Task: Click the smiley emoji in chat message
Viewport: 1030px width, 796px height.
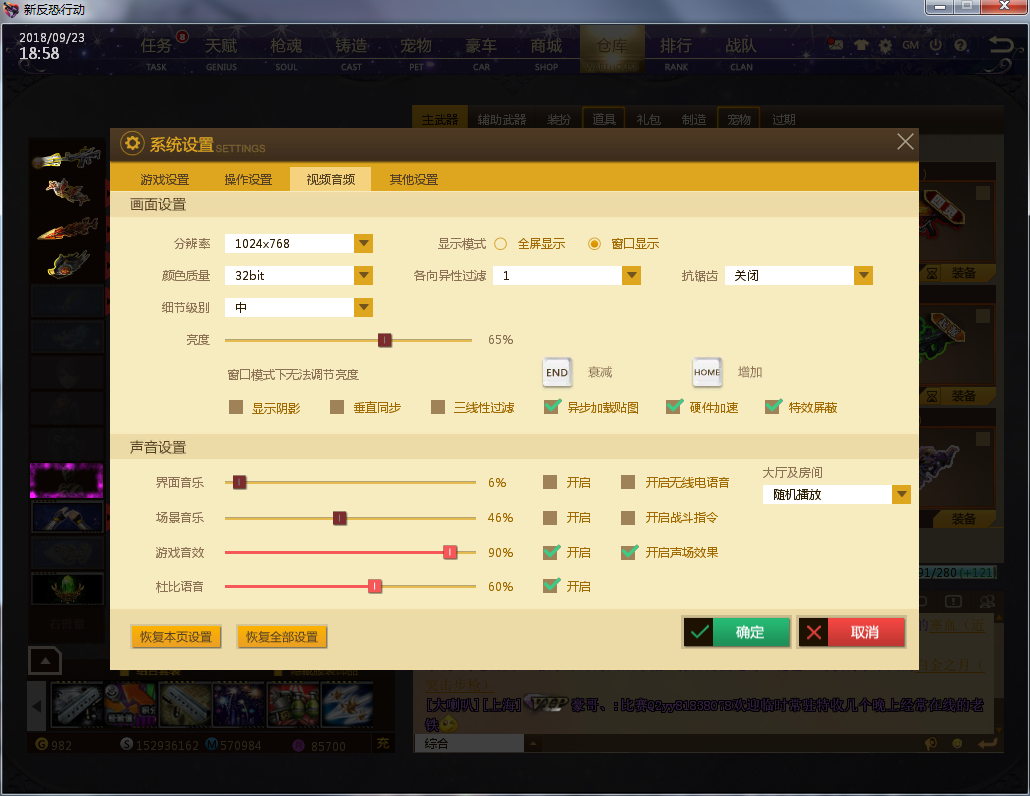Action: (449, 724)
